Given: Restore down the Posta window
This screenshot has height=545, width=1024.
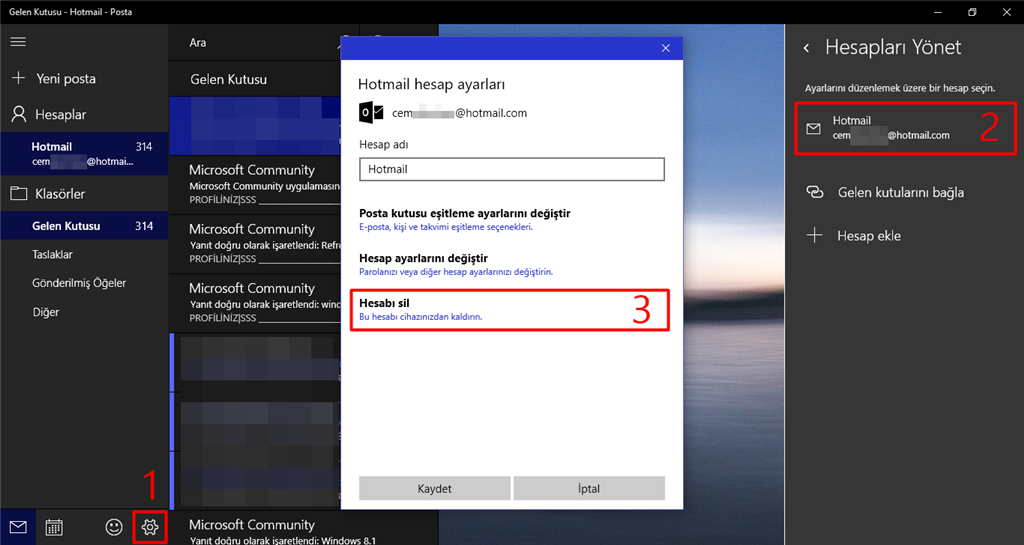Looking at the screenshot, I should pos(972,12).
